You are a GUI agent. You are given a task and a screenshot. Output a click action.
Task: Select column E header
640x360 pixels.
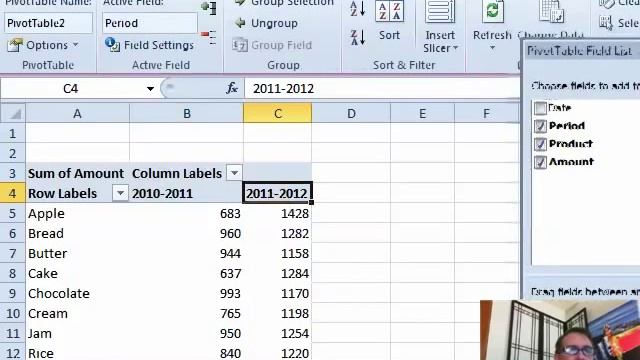tap(422, 113)
